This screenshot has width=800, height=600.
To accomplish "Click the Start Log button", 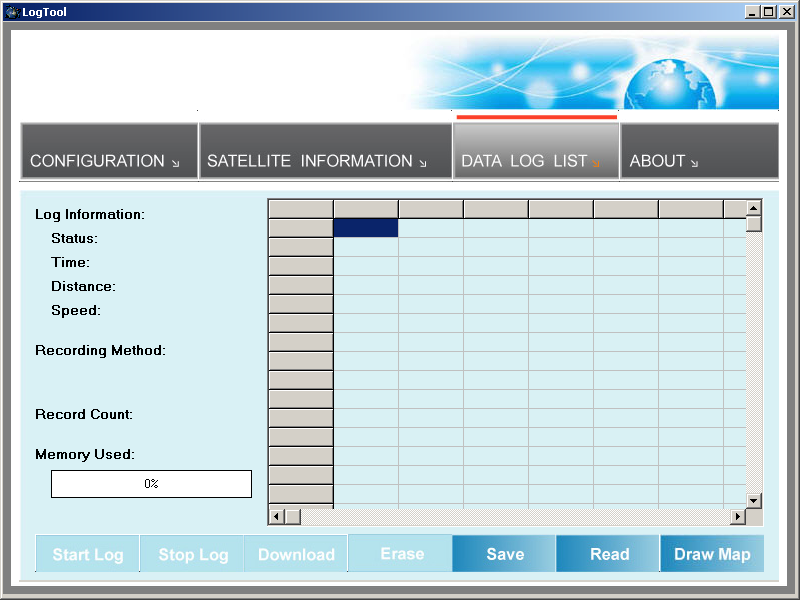I will [88, 554].
